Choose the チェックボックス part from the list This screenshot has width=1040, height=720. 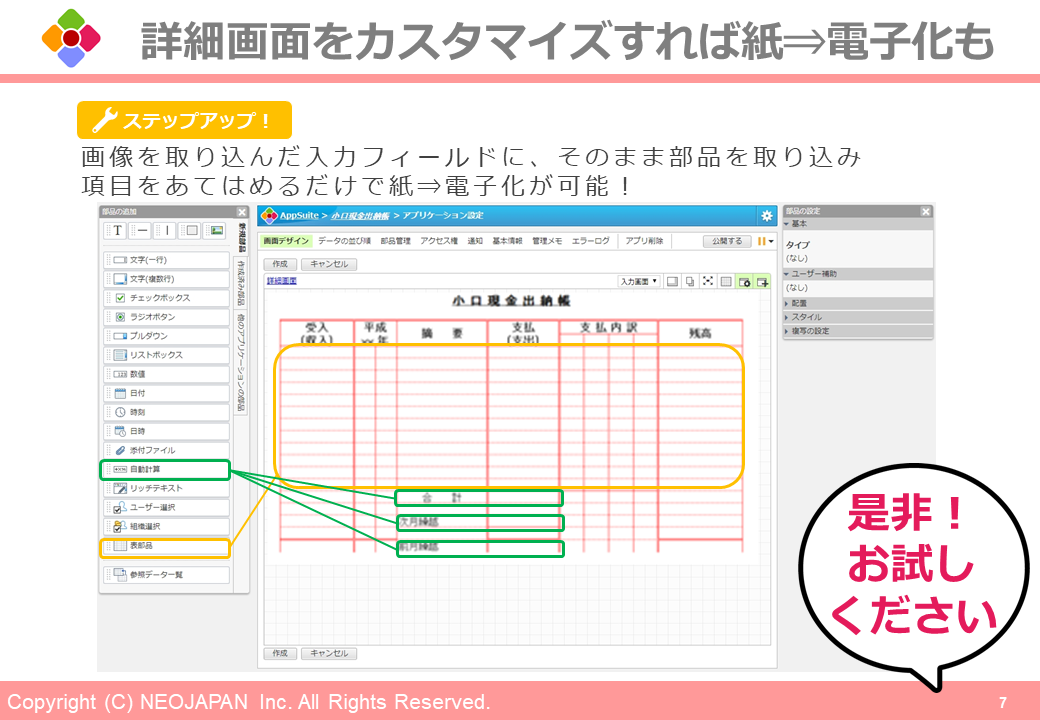point(166,298)
